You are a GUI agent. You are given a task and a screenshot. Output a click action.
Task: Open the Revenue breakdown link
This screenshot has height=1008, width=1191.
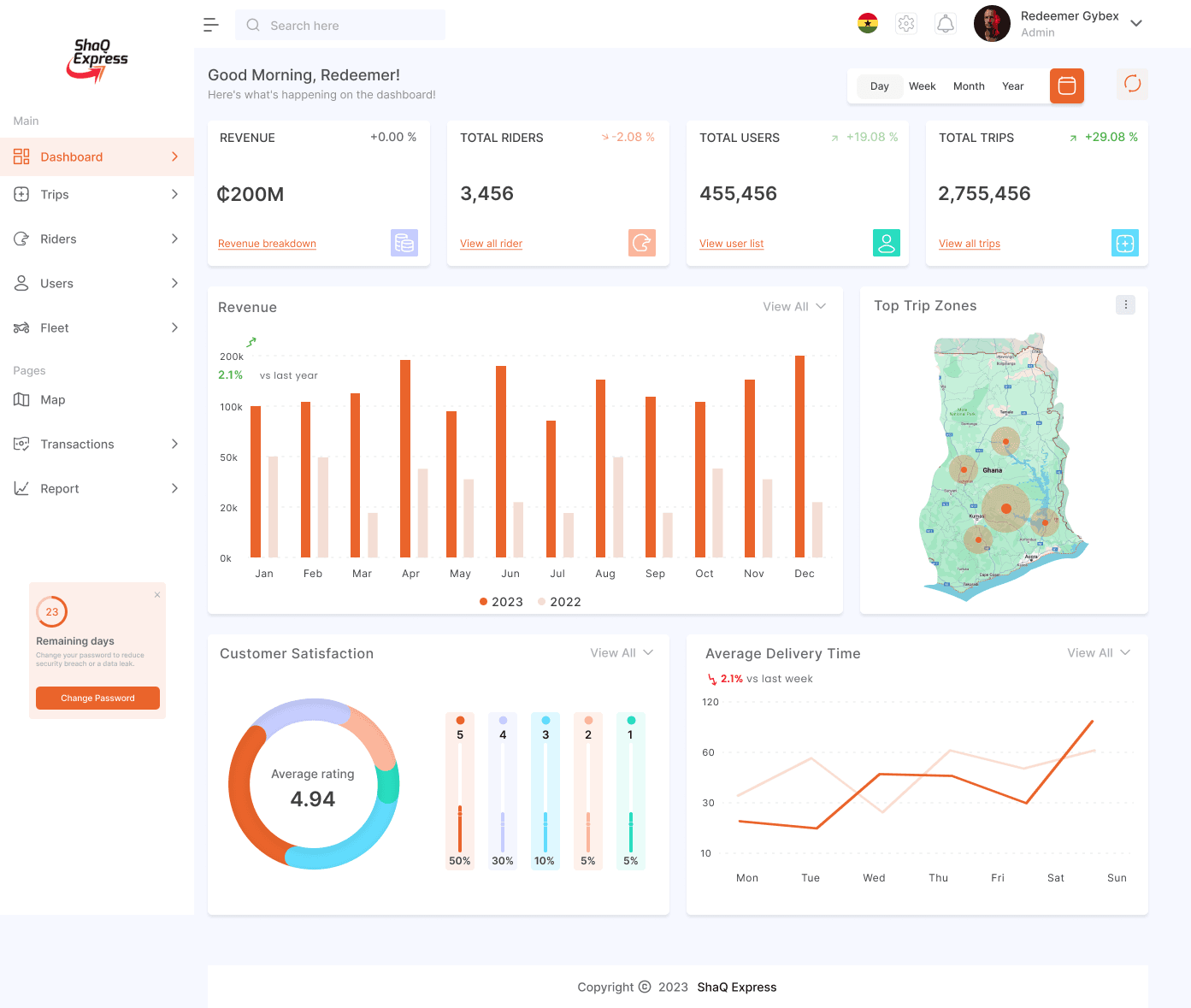(x=267, y=243)
